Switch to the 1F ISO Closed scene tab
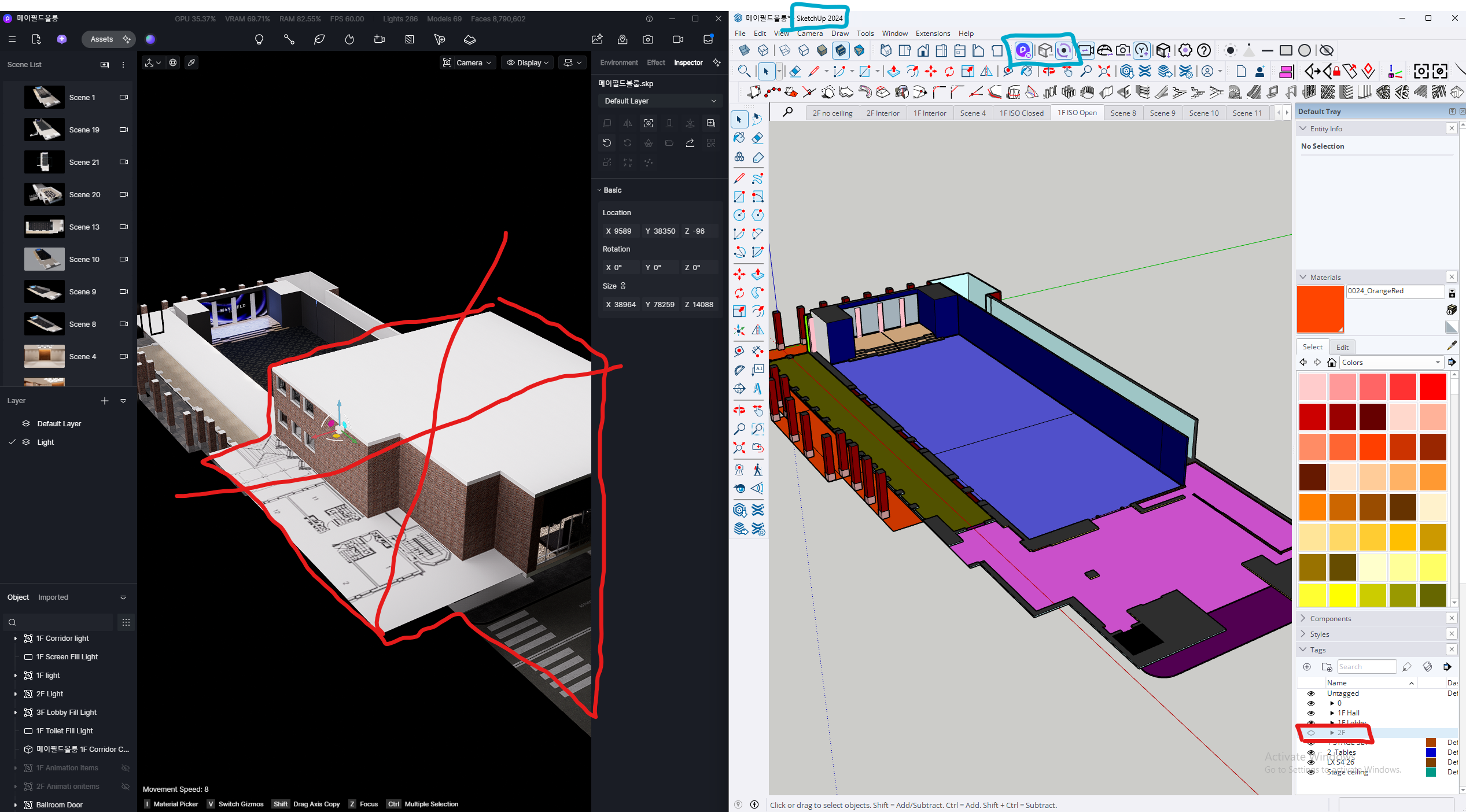Viewport: 1466px width, 812px height. click(1021, 113)
